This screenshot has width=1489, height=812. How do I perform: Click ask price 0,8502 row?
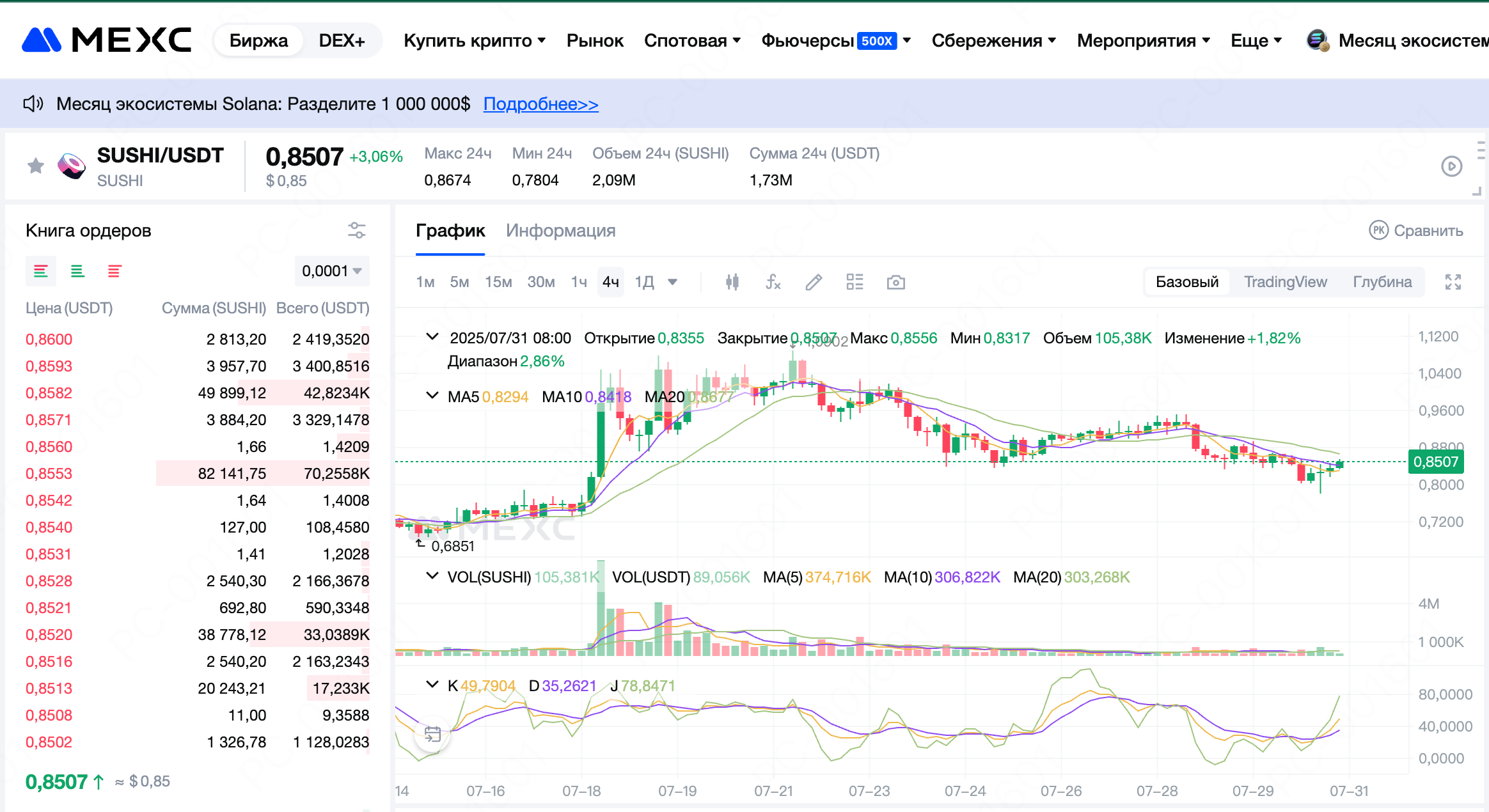click(198, 742)
